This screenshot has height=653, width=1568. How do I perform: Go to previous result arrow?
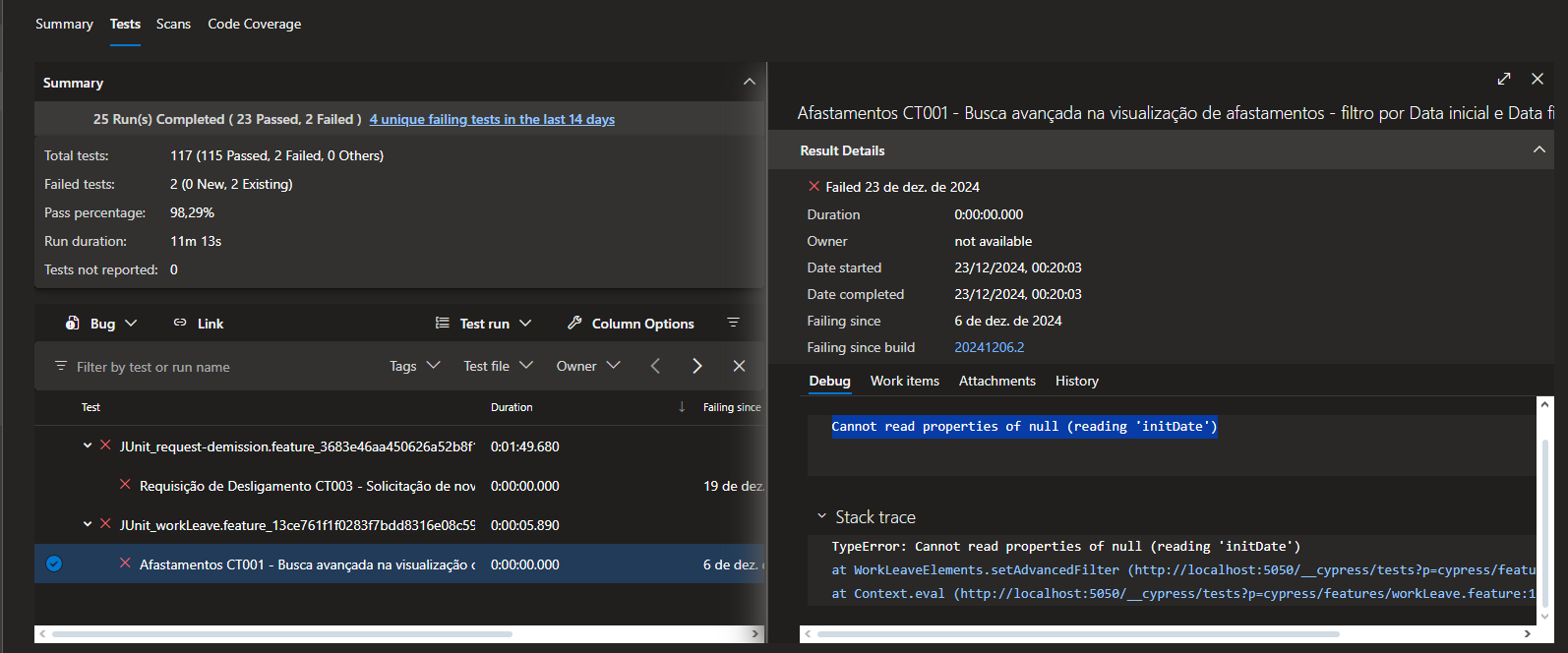pos(655,366)
